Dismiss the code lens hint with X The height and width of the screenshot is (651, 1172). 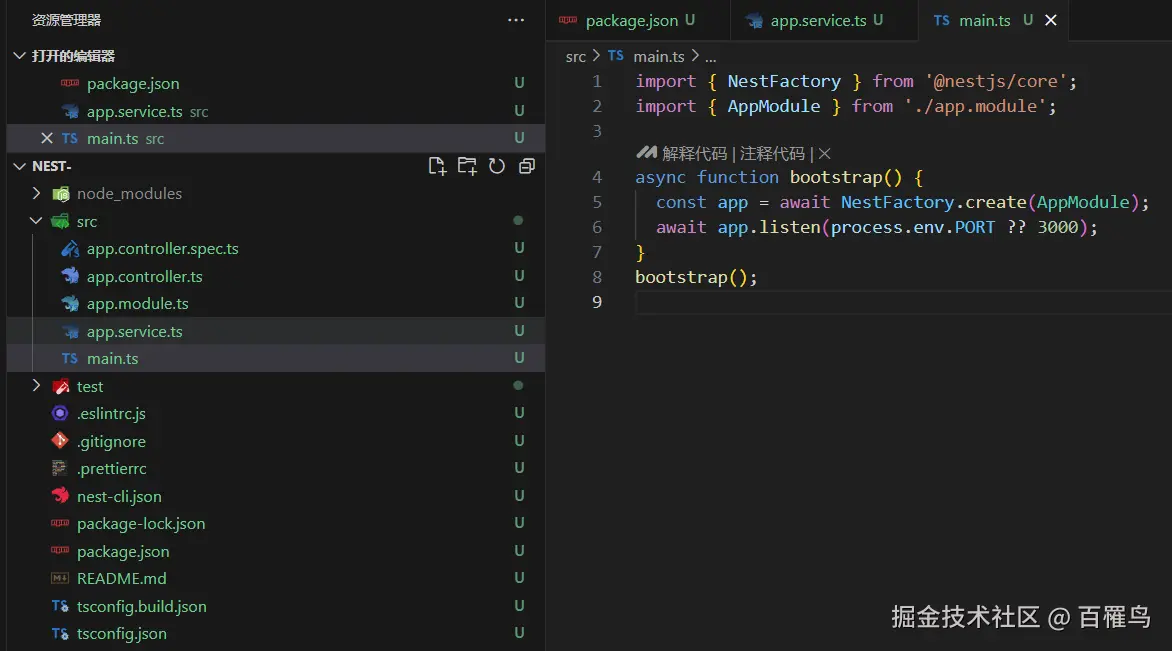824,153
